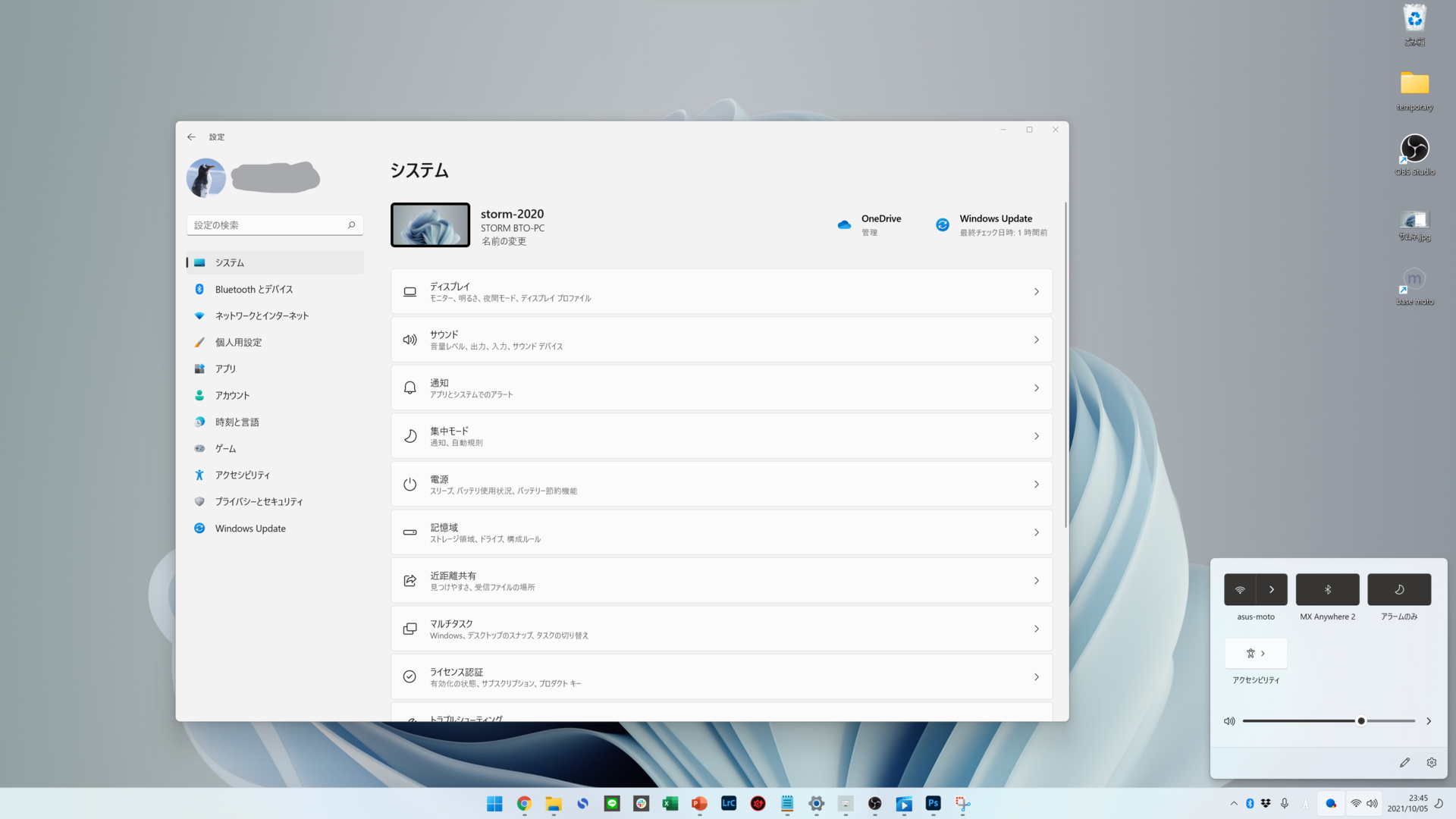Open 個人用設定 in the sidebar

click(275, 342)
